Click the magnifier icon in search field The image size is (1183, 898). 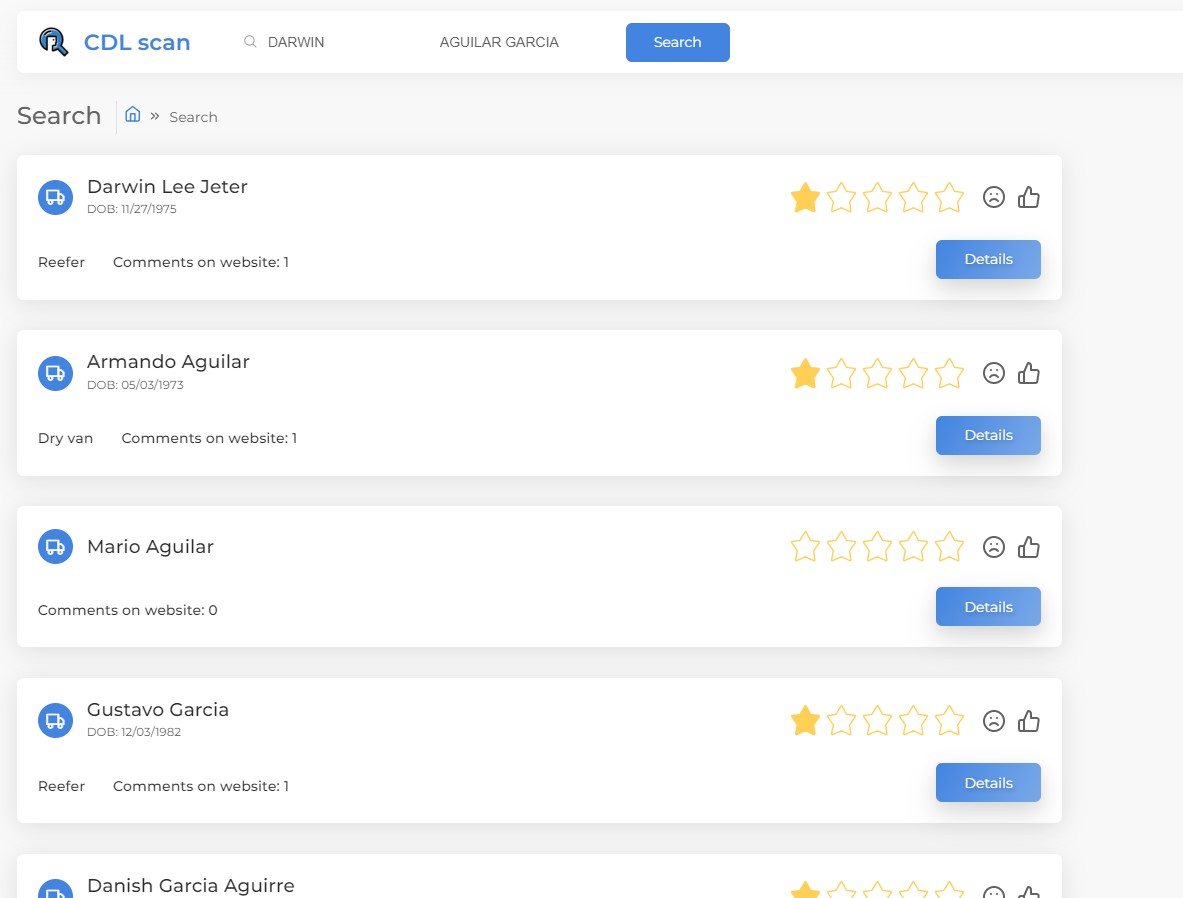pyautogui.click(x=250, y=42)
